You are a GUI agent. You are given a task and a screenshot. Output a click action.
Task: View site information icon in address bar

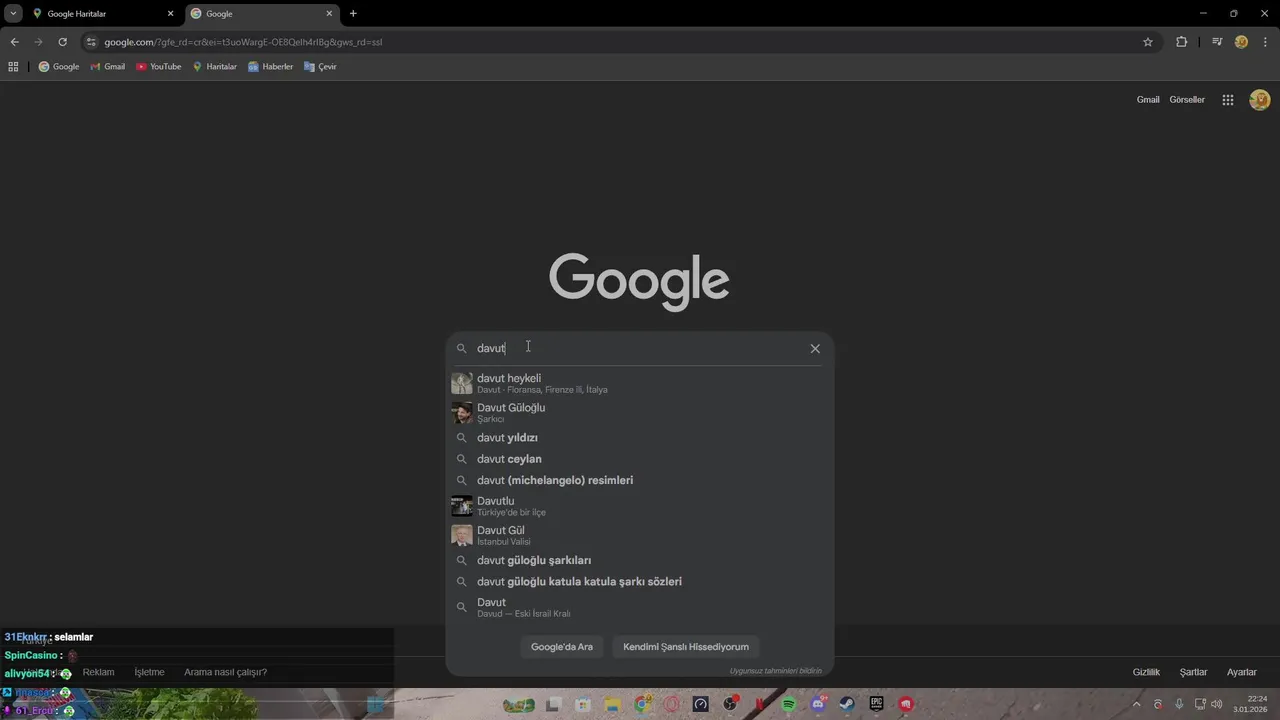click(91, 42)
